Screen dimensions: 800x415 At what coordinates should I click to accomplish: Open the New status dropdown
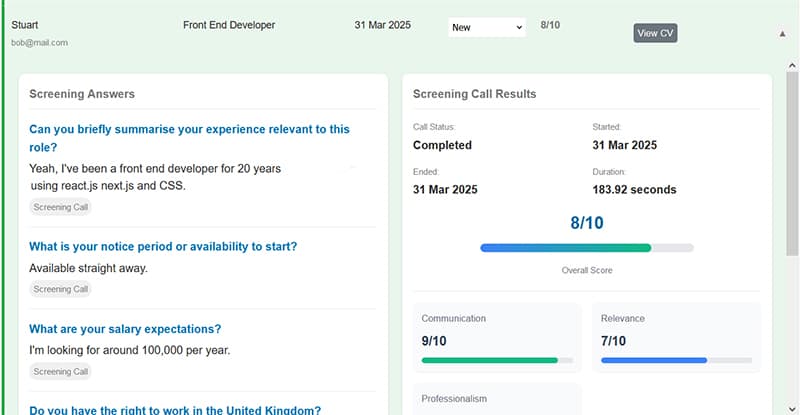pos(487,28)
